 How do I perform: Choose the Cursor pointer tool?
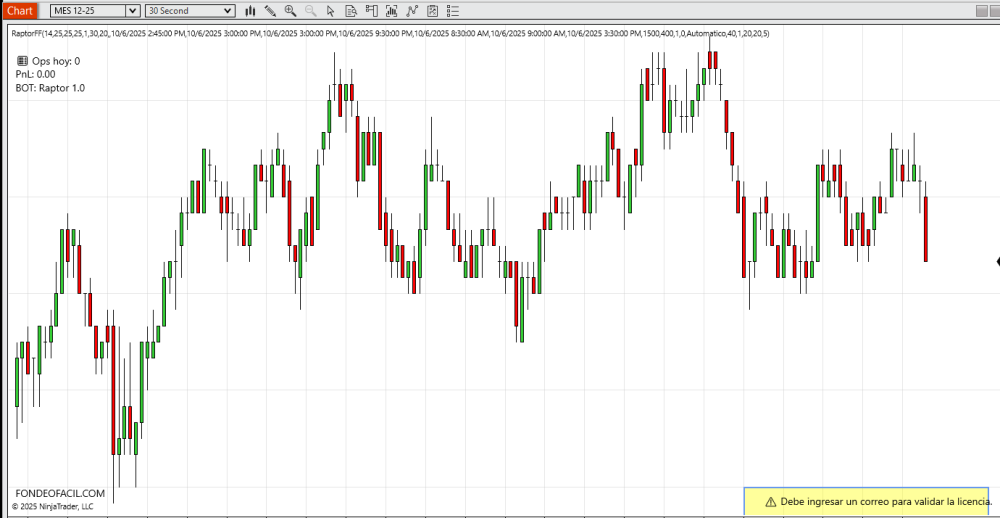pos(330,11)
